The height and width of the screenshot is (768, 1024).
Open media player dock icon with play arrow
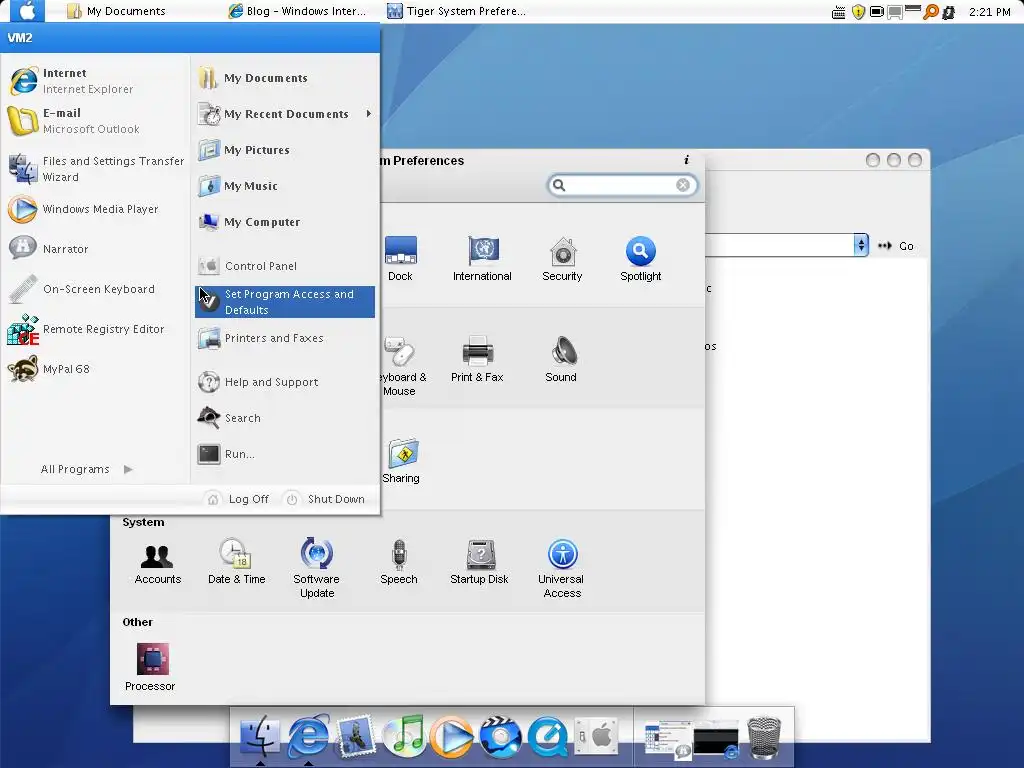point(452,737)
